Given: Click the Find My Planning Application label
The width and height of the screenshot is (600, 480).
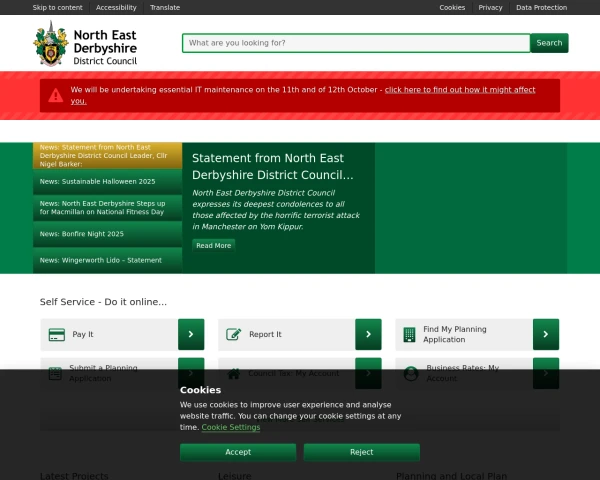Looking at the screenshot, I should click(x=455, y=334).
